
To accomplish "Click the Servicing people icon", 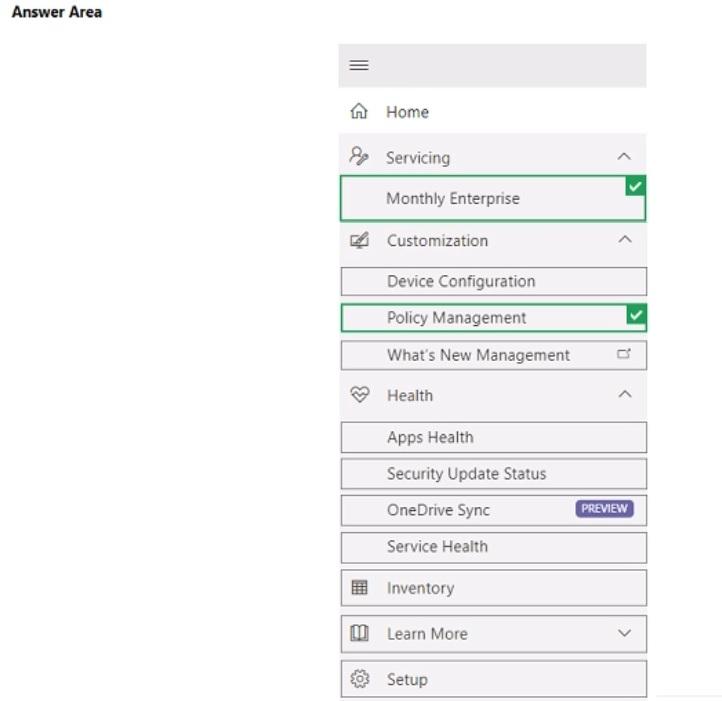I will [359, 157].
